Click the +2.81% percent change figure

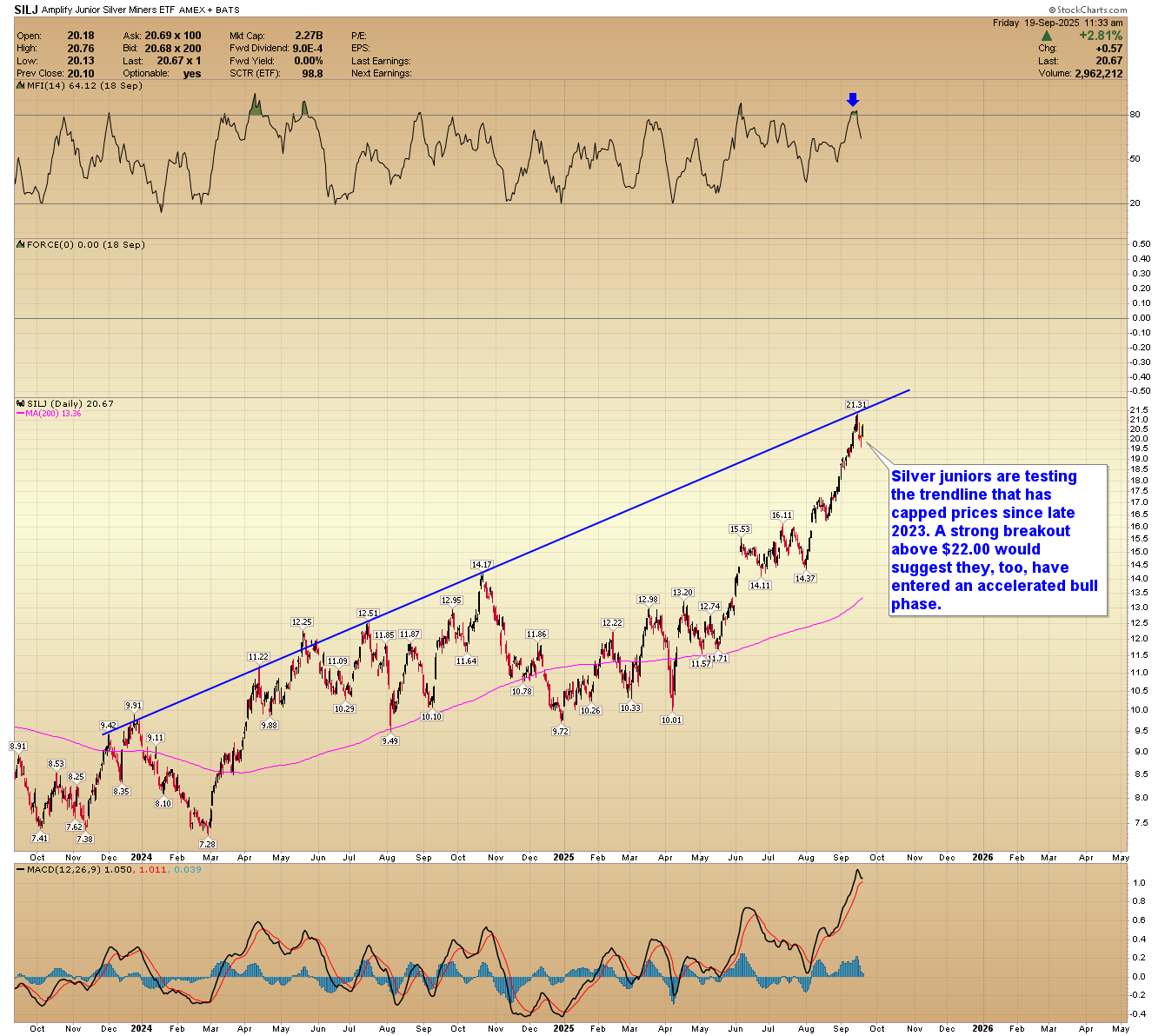[1101, 36]
